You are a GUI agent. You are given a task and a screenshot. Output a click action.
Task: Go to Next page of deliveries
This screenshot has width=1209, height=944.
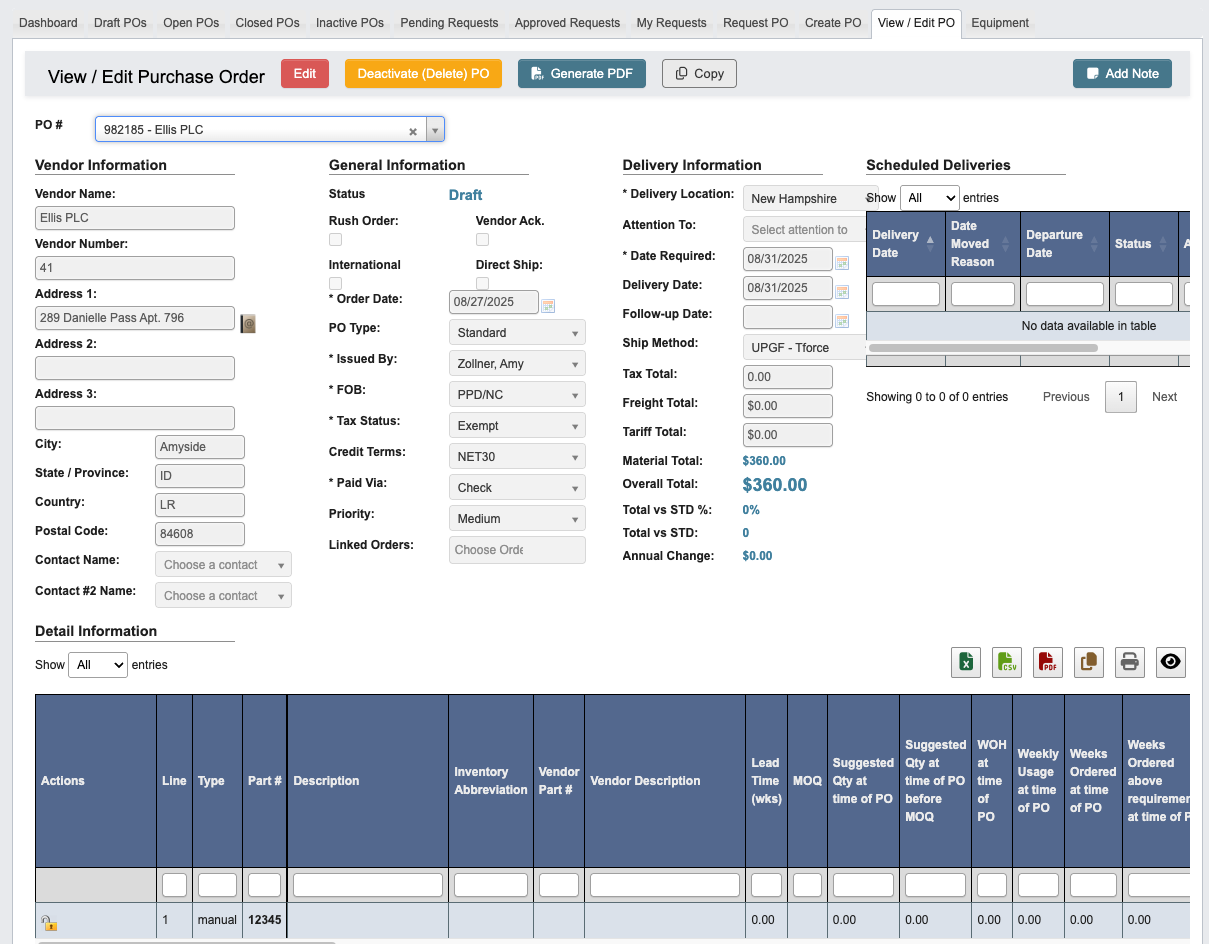1165,397
